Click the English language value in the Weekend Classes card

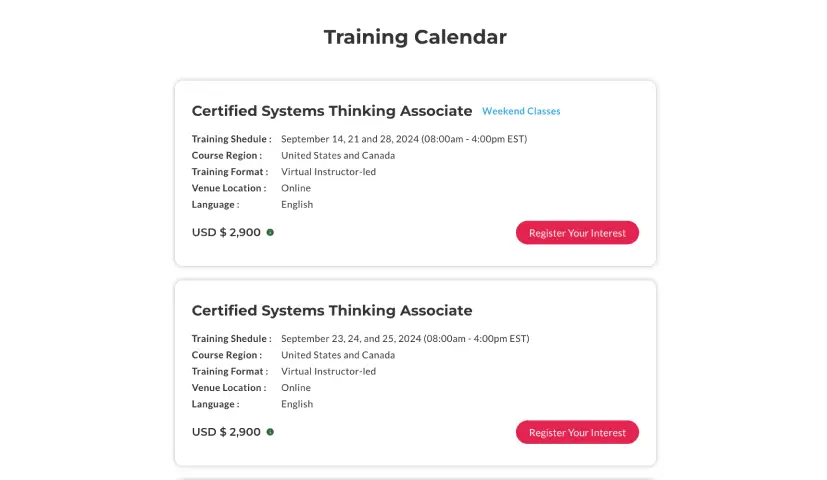click(297, 204)
